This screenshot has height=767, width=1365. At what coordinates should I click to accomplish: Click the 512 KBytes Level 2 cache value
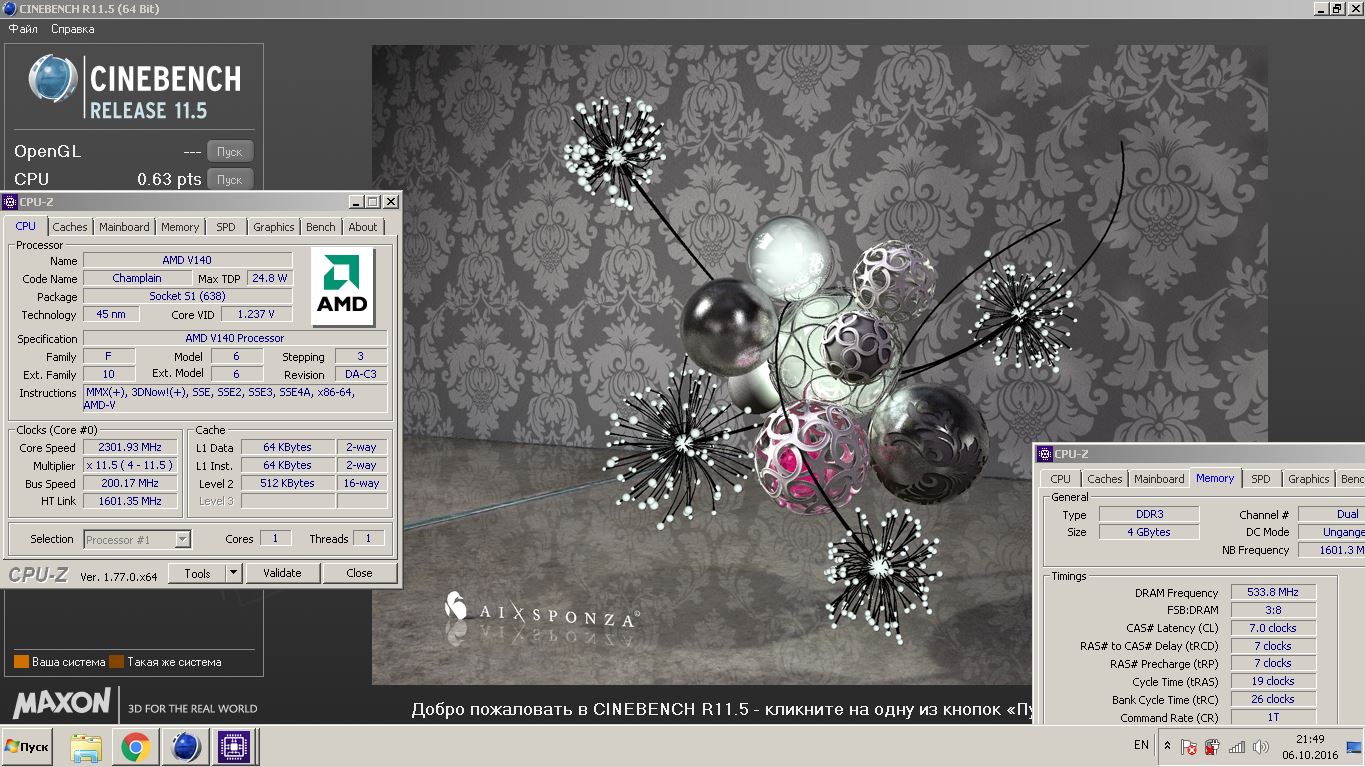coord(288,483)
